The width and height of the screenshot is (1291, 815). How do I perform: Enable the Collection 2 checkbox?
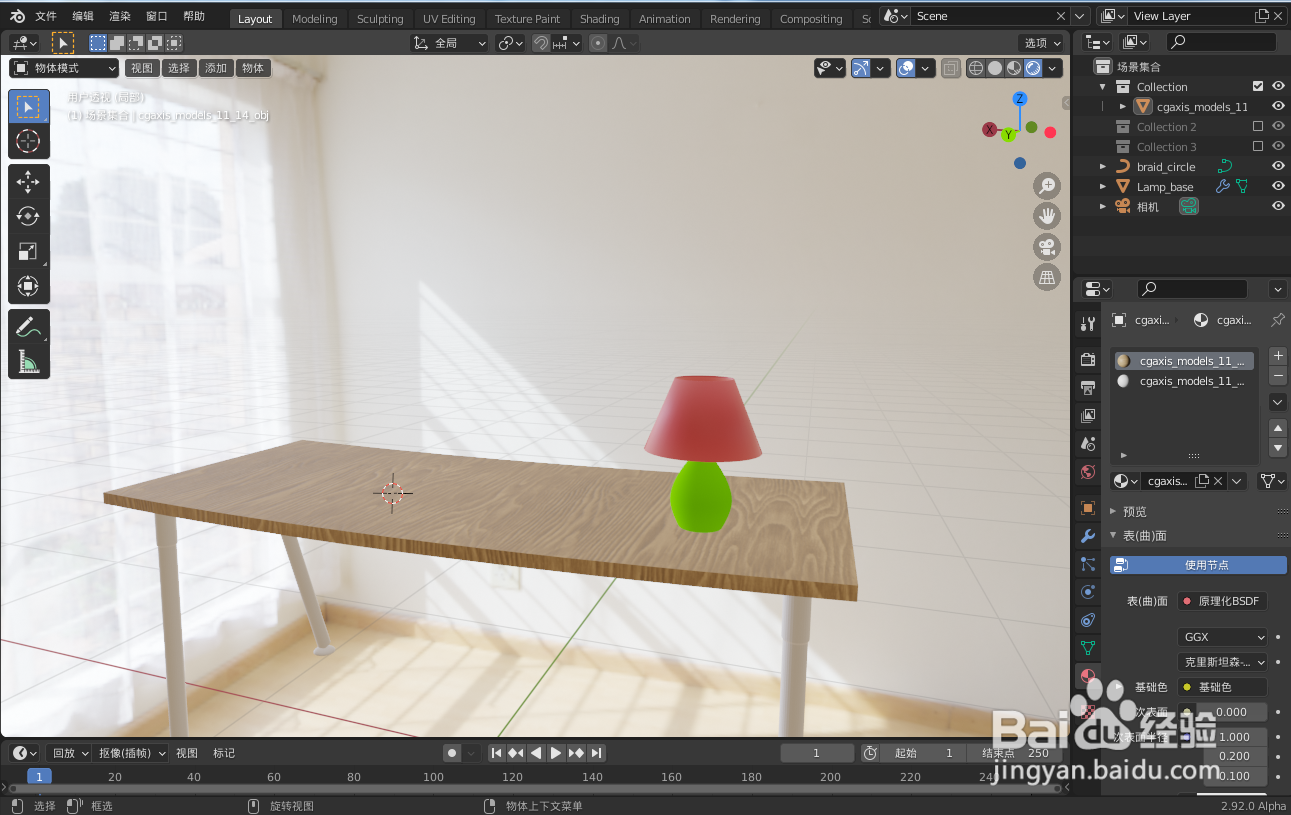pos(1257,125)
